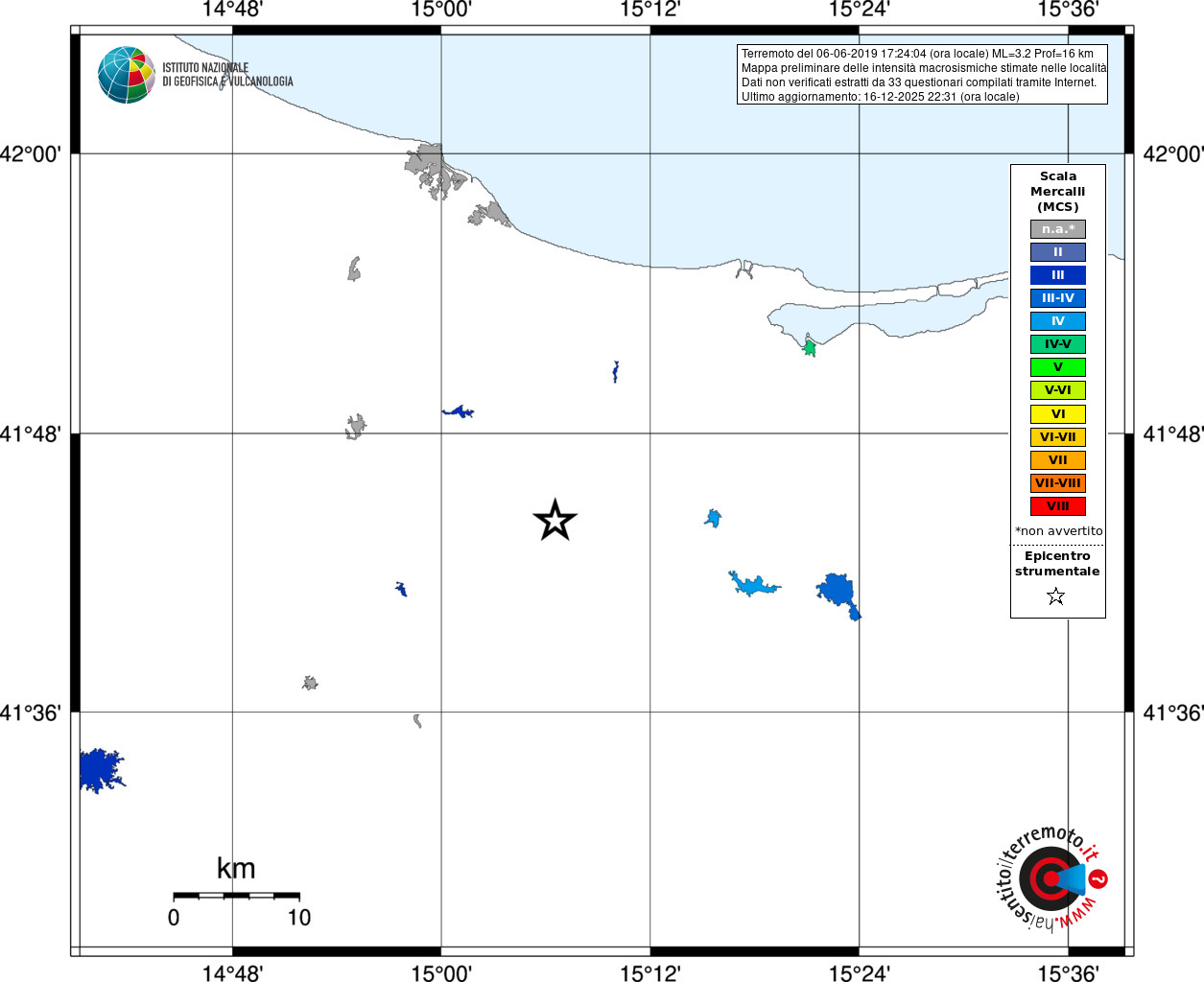The image size is (1204, 982).
Task: Click 'Istituto Nazionale di Geofisica e Vulcanologia' text
Action: [227, 75]
